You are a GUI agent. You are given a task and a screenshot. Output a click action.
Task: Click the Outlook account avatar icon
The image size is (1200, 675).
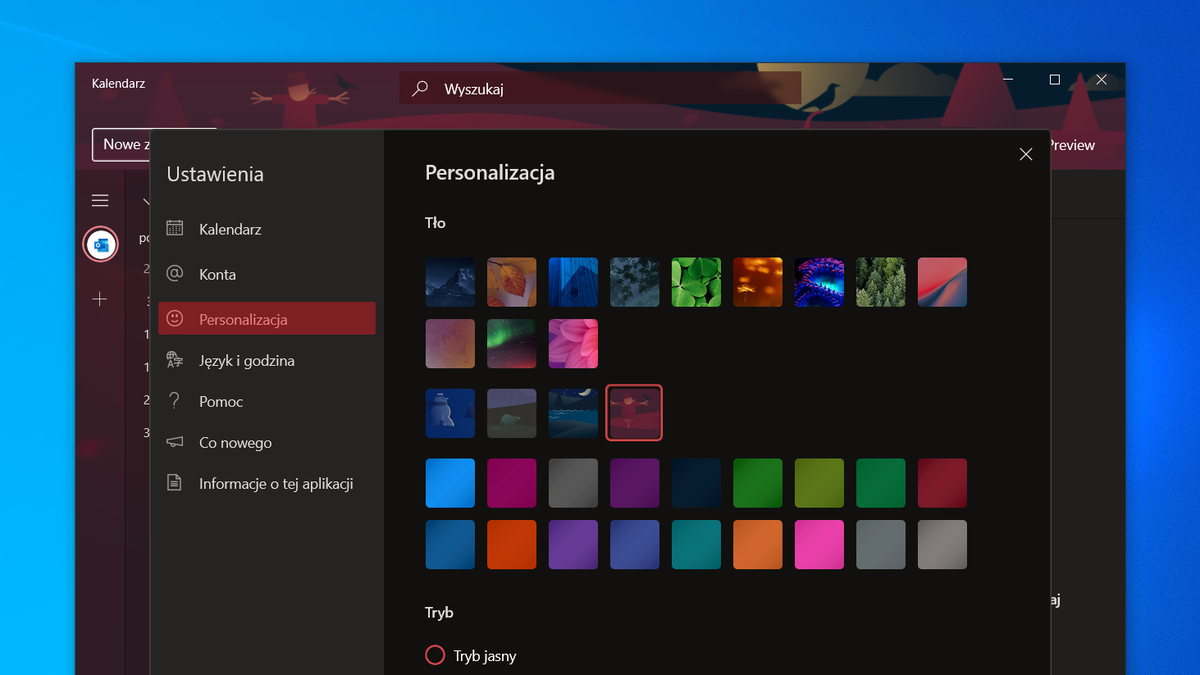100,243
